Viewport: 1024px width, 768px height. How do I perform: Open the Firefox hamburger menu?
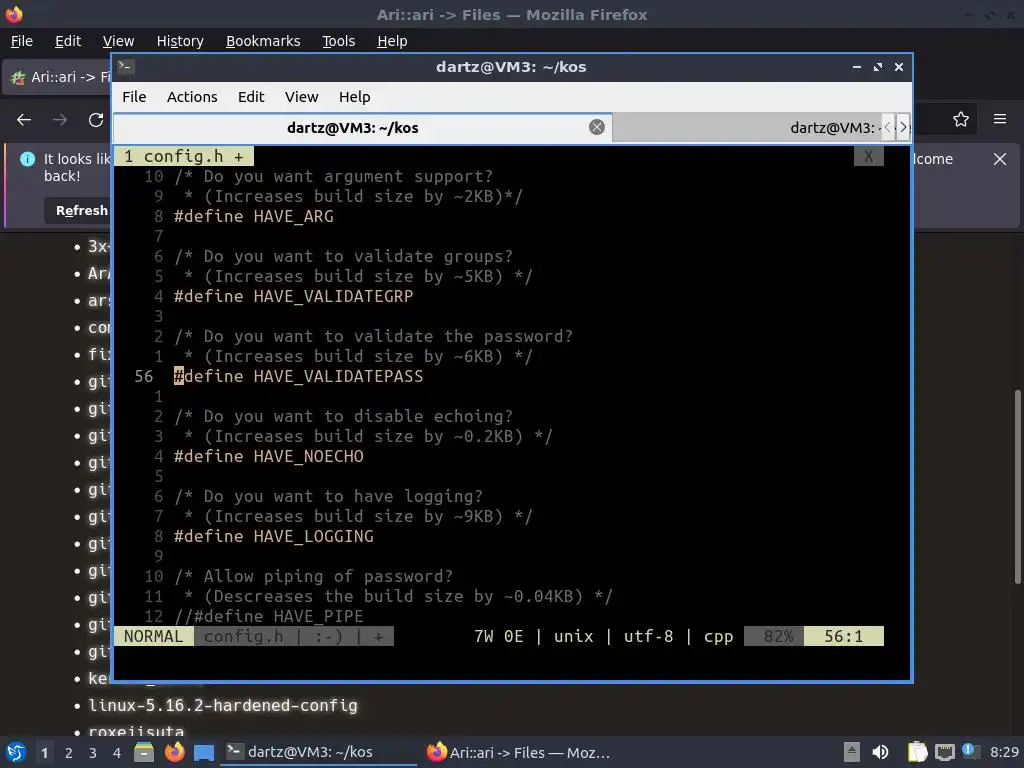tap(999, 120)
